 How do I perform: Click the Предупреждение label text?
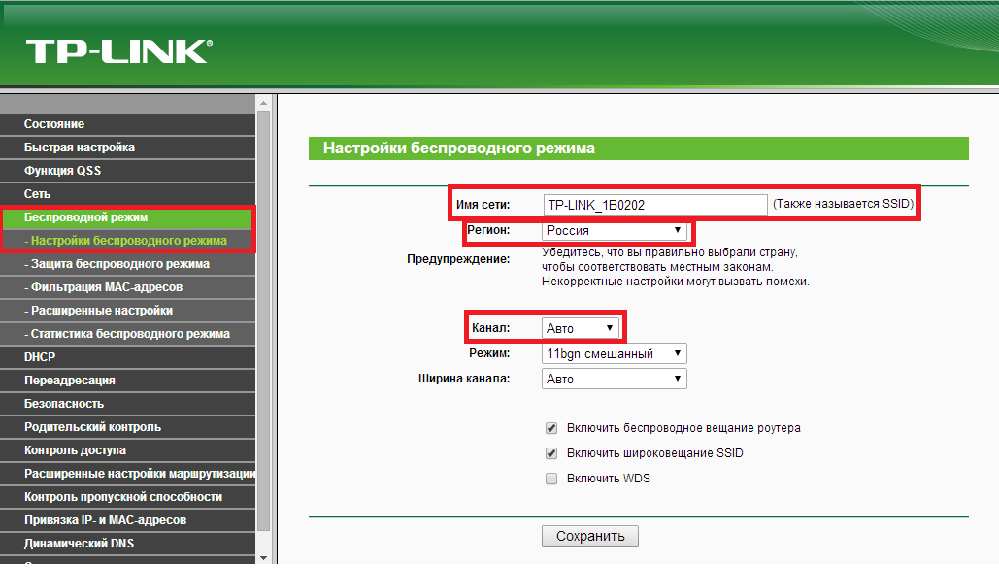(459, 259)
